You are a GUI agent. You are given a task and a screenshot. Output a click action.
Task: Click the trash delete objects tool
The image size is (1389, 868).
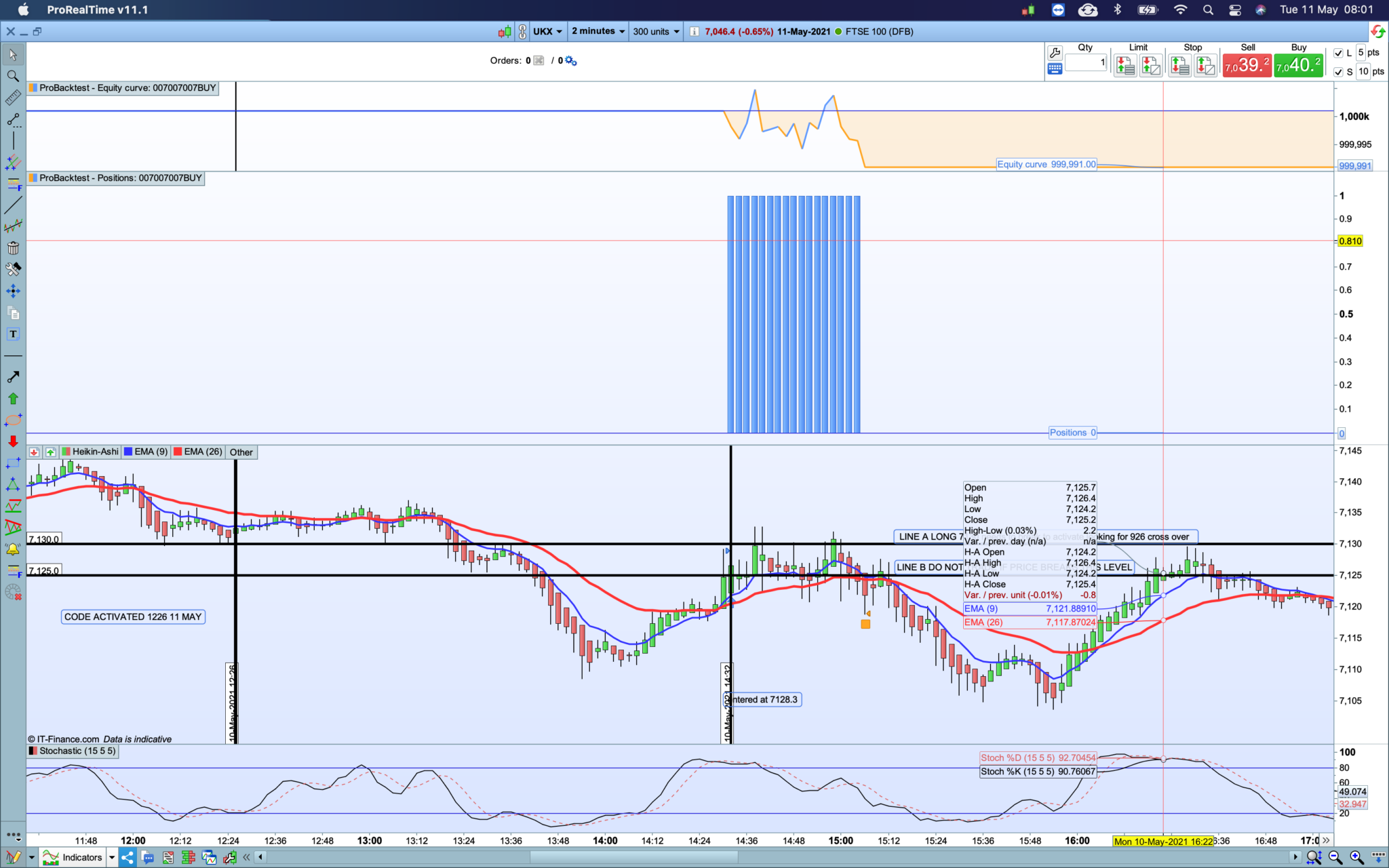point(13,248)
